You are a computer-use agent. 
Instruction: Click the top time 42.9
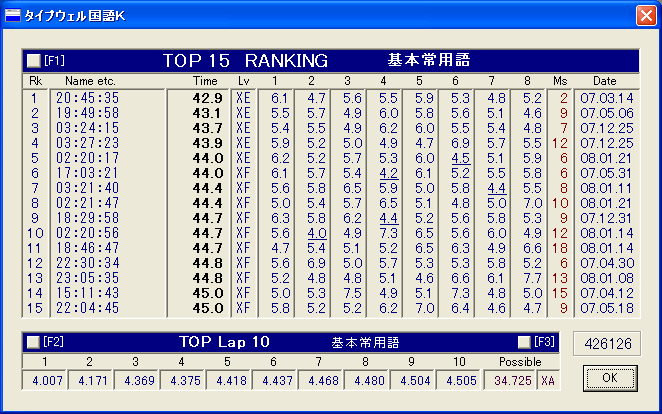tap(207, 98)
